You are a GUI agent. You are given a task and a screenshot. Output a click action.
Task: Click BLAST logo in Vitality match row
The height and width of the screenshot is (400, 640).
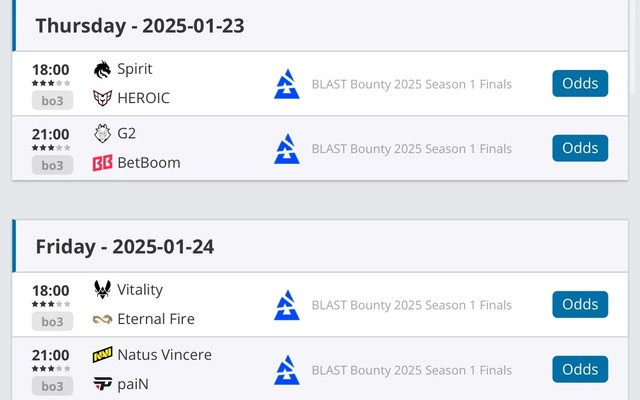point(287,305)
